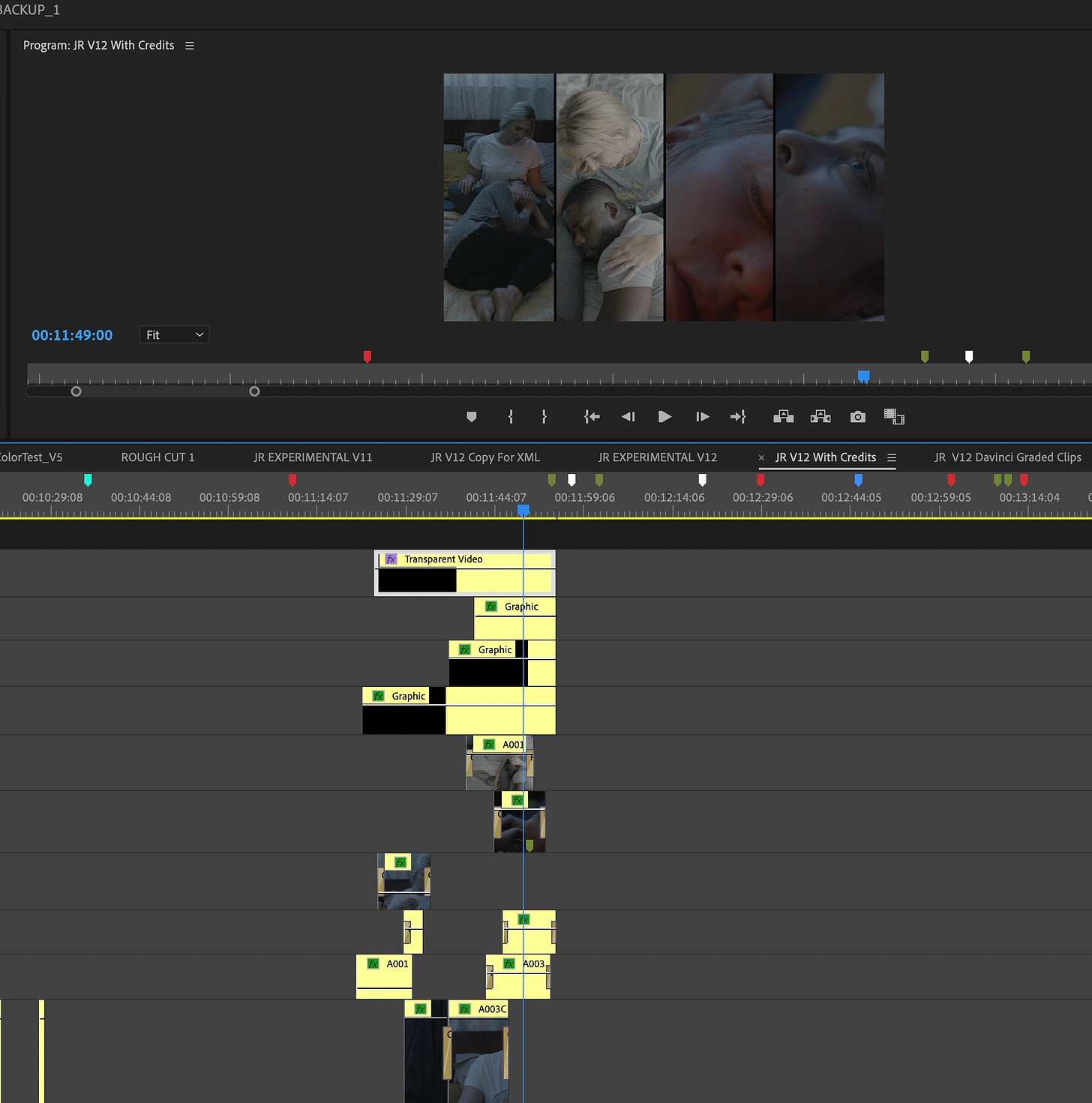
Task: Select the top Graphic clip
Action: [514, 619]
